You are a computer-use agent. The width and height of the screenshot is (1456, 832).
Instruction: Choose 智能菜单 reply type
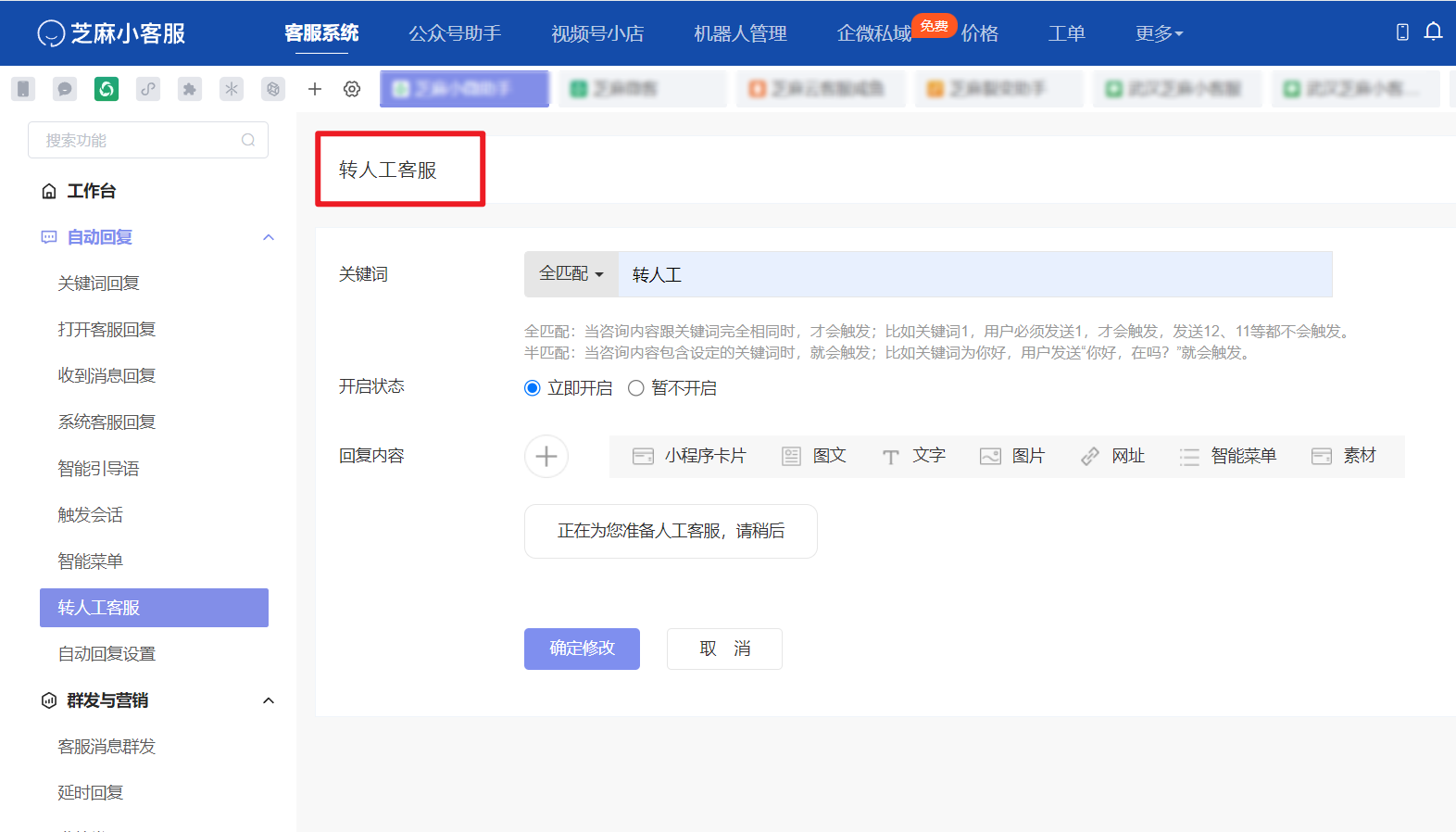[1228, 456]
